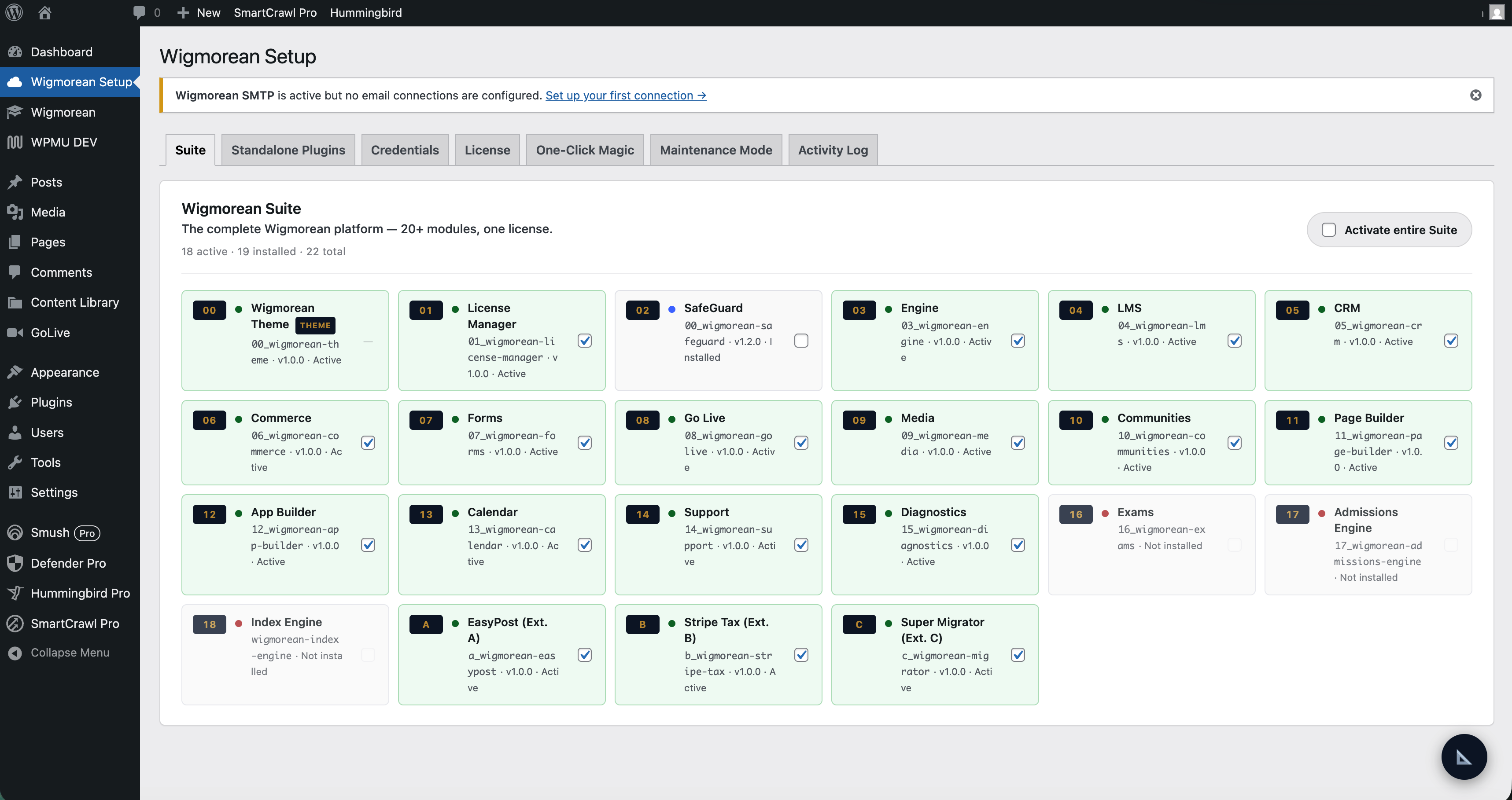Enable the SafeGuard module checkbox
Screen dimensions: 1512x800
(801, 341)
